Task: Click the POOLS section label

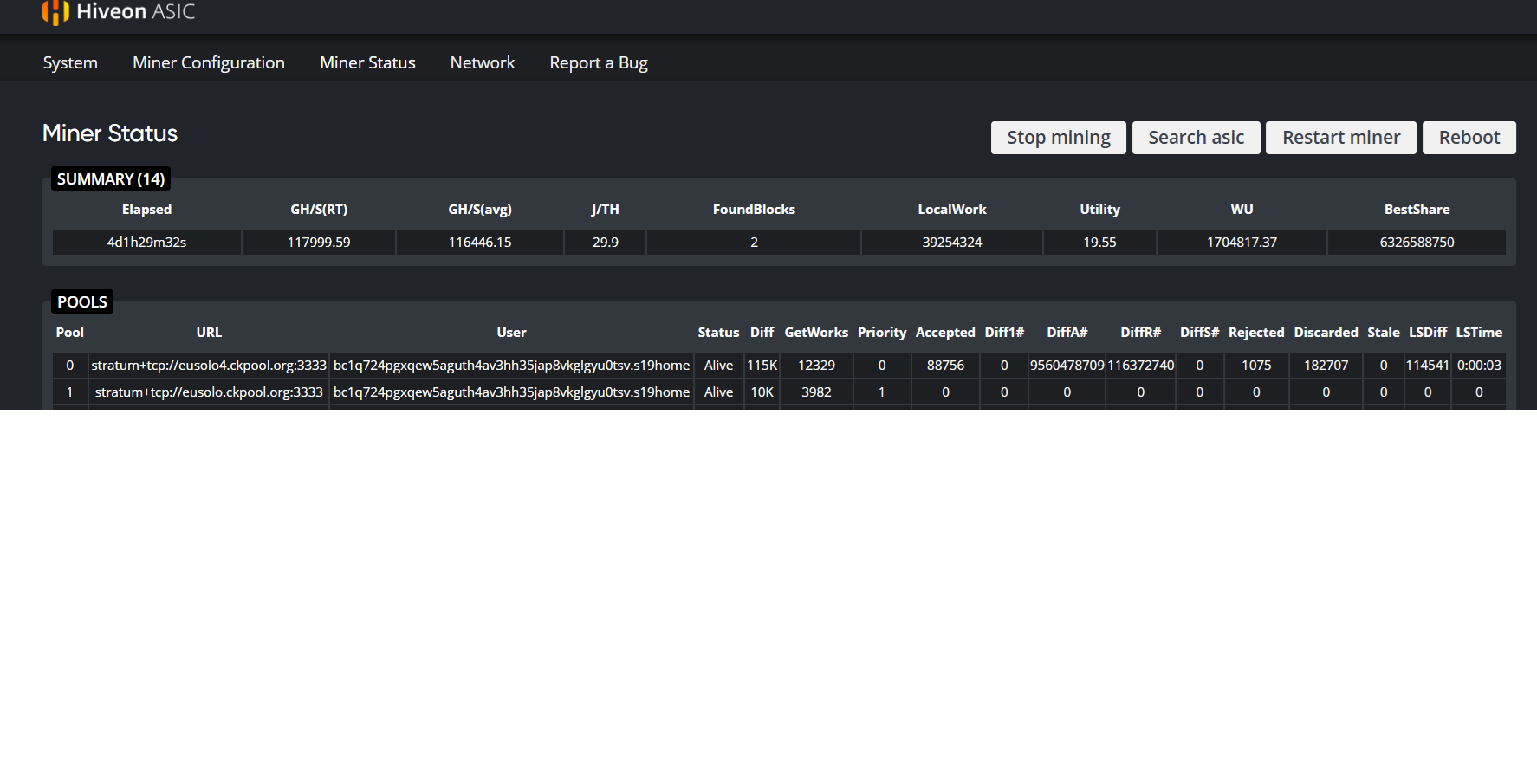Action: [x=82, y=302]
